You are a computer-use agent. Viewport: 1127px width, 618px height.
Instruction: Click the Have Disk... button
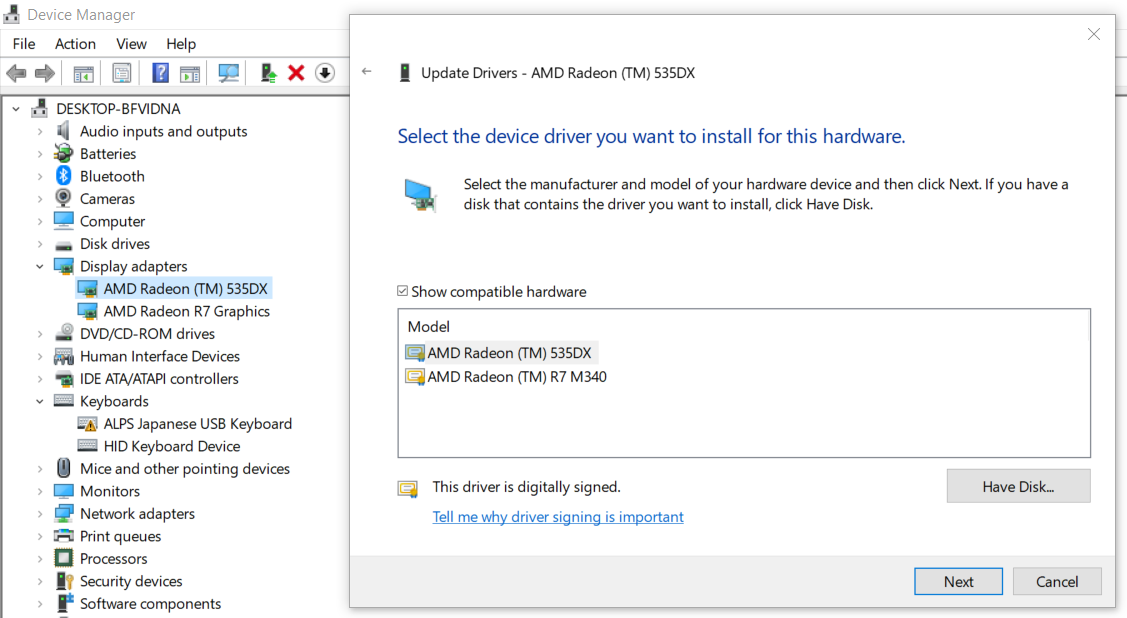click(1018, 486)
